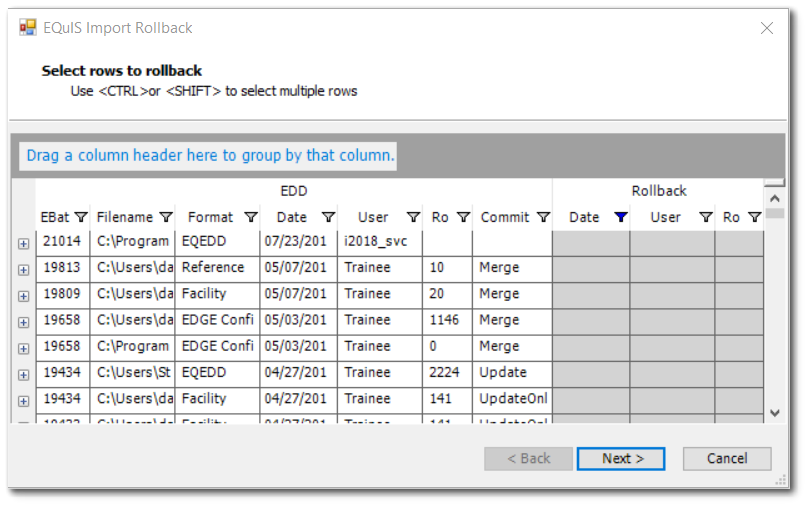Select the cell with row count 2224
806x505 pixels.
(x=446, y=372)
